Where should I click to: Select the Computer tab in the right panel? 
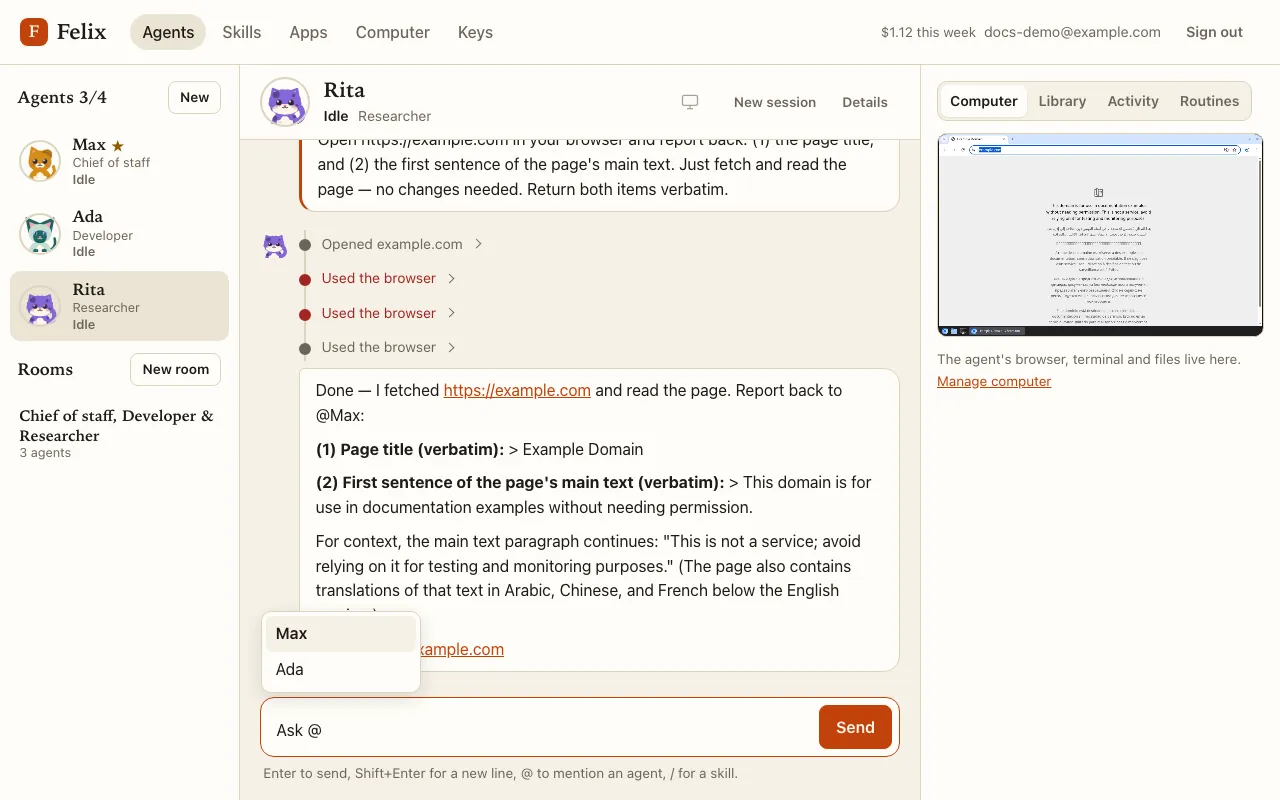[984, 101]
